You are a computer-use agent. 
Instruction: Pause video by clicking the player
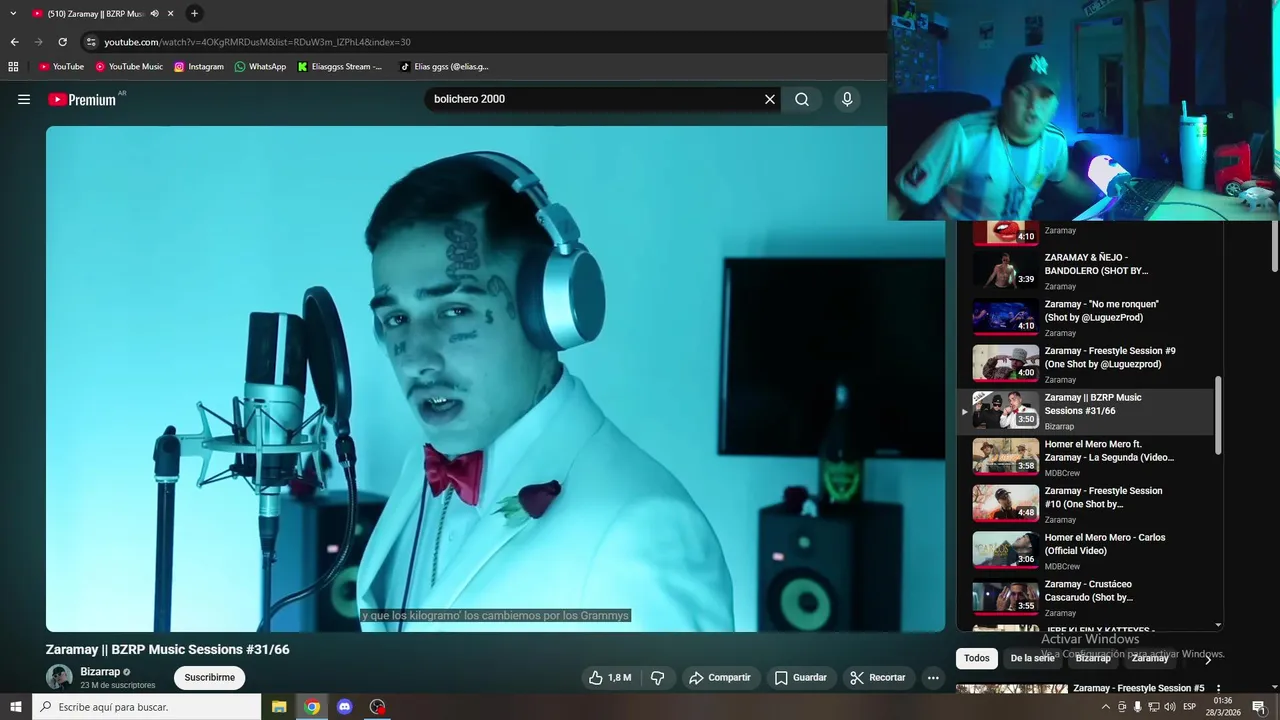(495, 378)
